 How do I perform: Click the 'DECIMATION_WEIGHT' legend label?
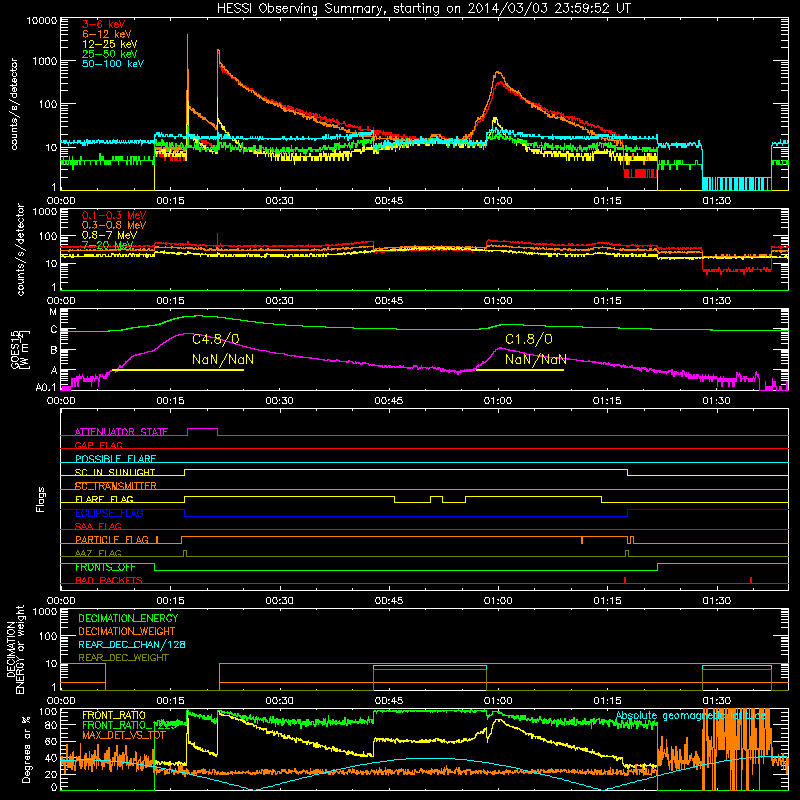click(x=127, y=631)
